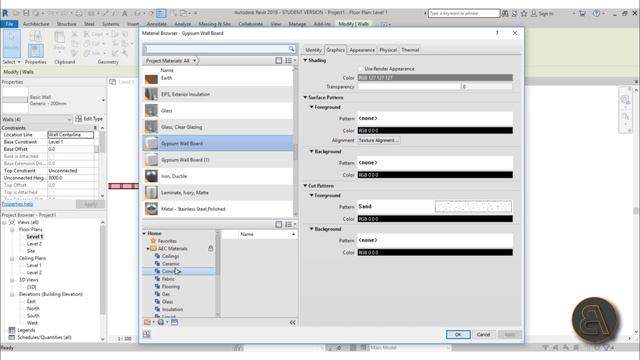
Task: Click the Revit favorites star icon in title bar
Action: point(524,13)
